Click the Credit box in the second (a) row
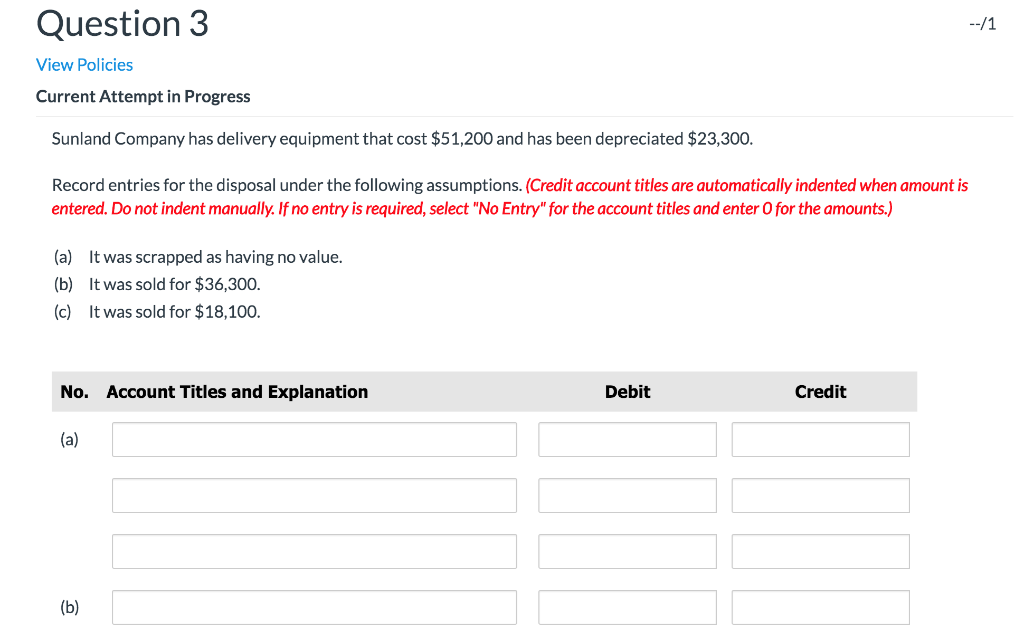Viewport: 1024px width, 629px height. pyautogui.click(x=820, y=495)
